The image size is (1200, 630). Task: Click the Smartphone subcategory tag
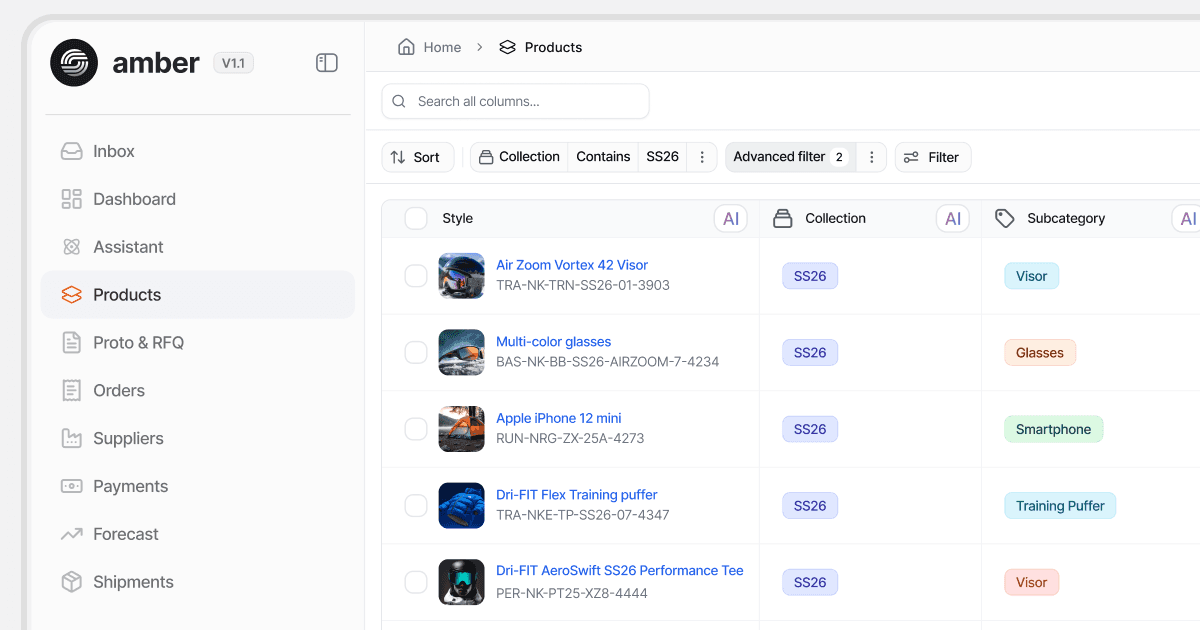(x=1054, y=429)
